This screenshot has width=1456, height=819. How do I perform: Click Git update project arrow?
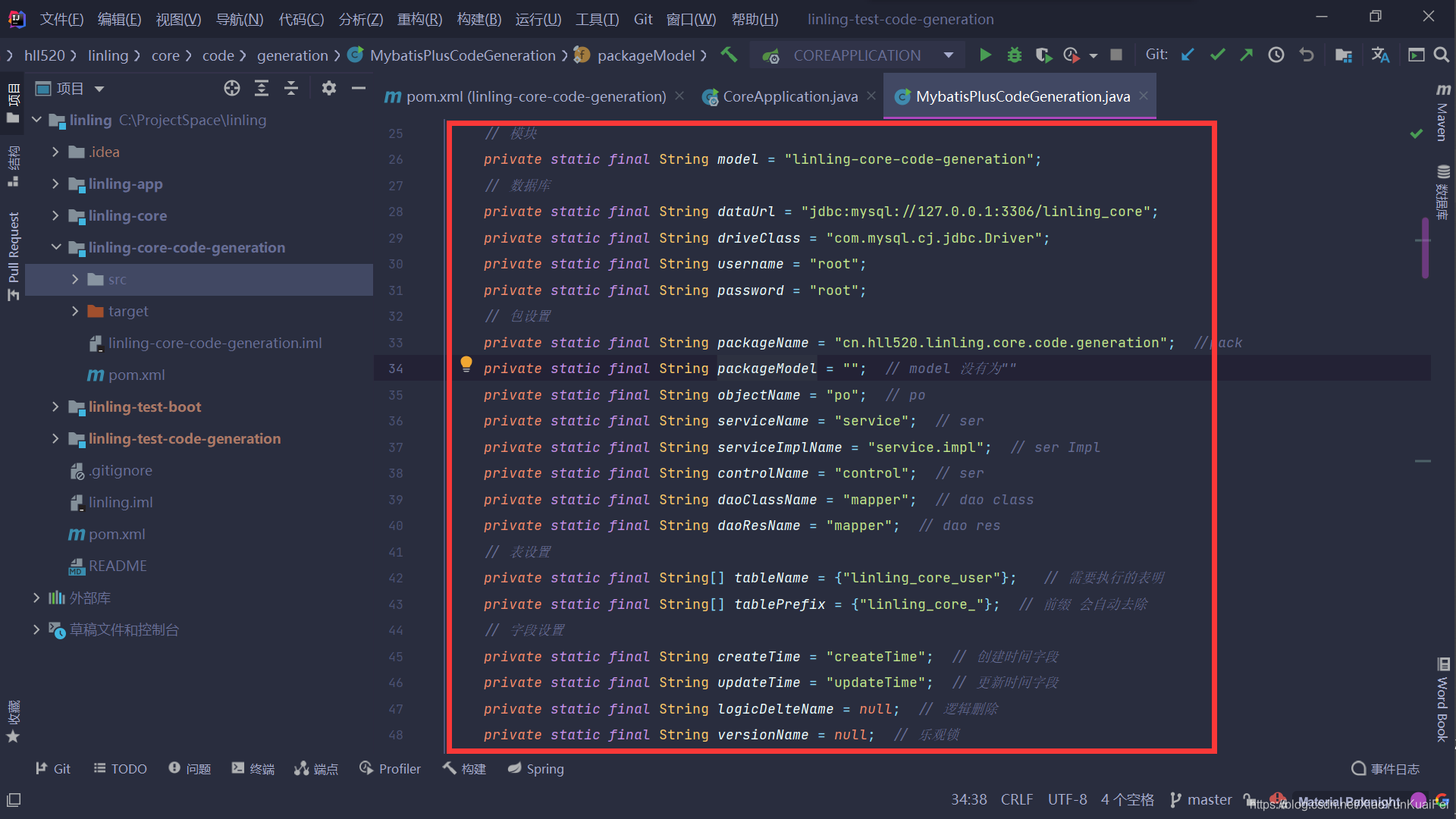click(1188, 55)
